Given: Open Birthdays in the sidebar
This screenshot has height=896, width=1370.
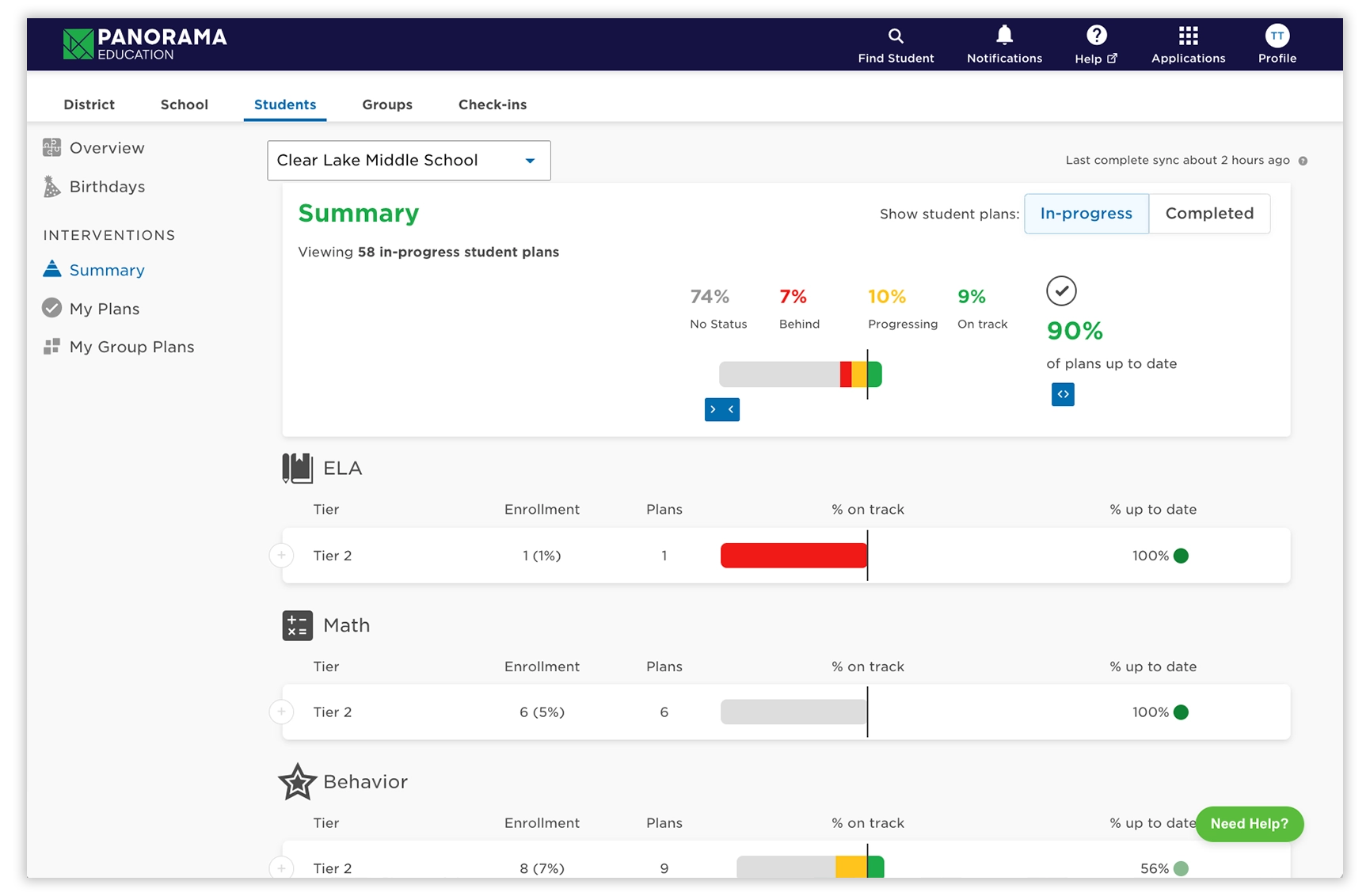Looking at the screenshot, I should (x=107, y=187).
